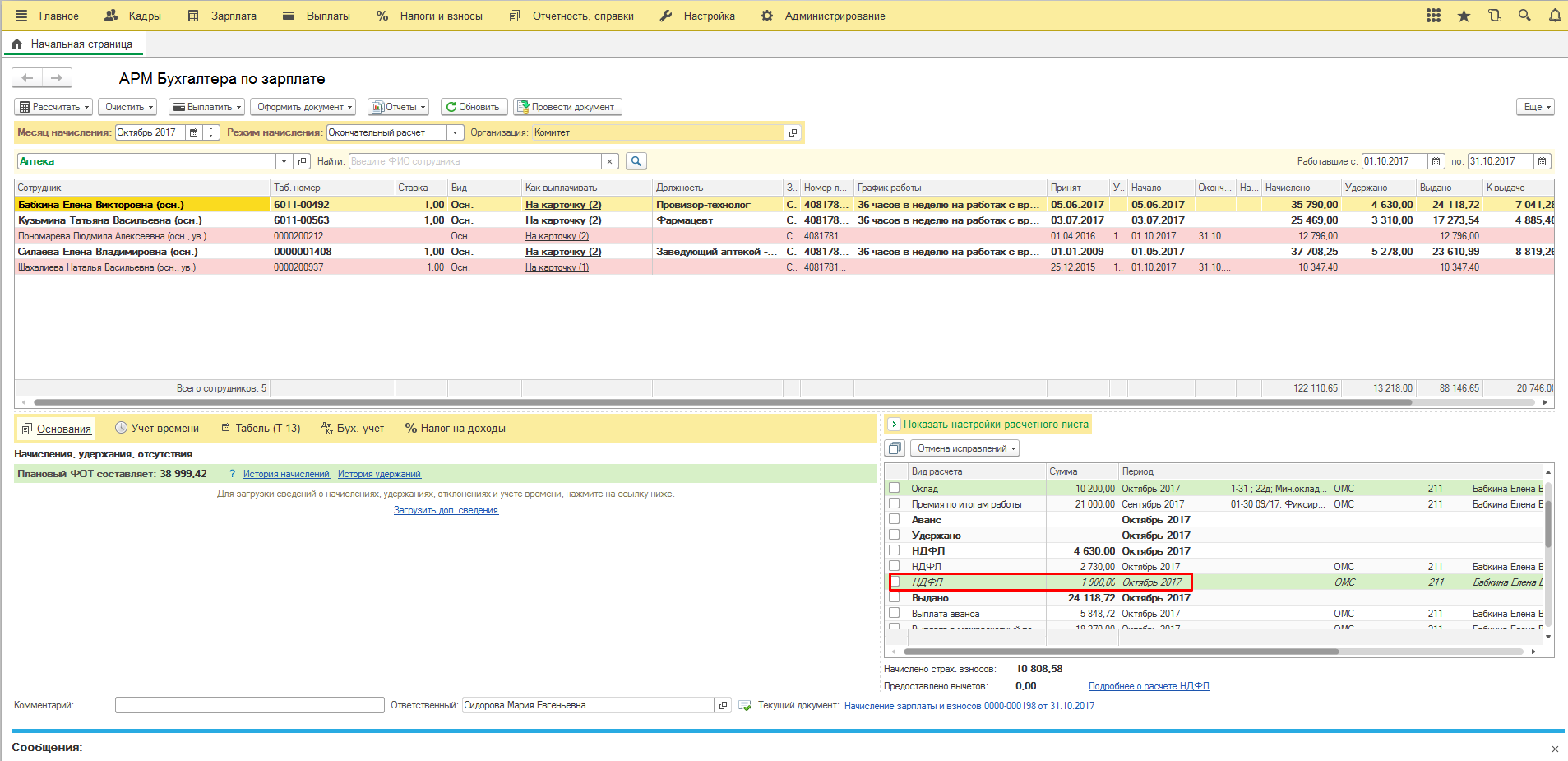Click the back navigation arrow
Viewport: 1568px width, 761px height.
click(x=27, y=77)
